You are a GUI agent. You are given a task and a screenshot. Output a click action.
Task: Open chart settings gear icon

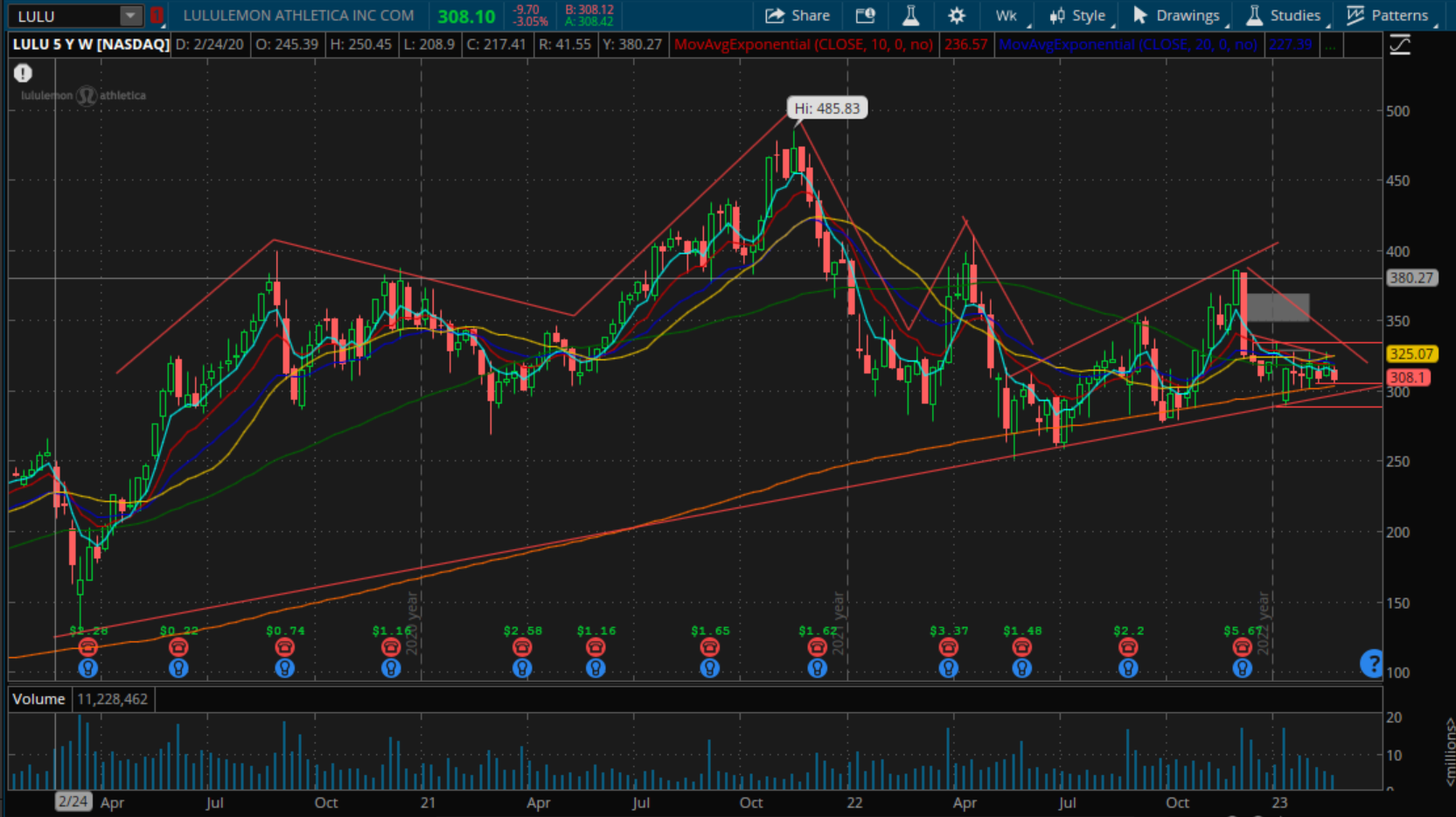957,16
